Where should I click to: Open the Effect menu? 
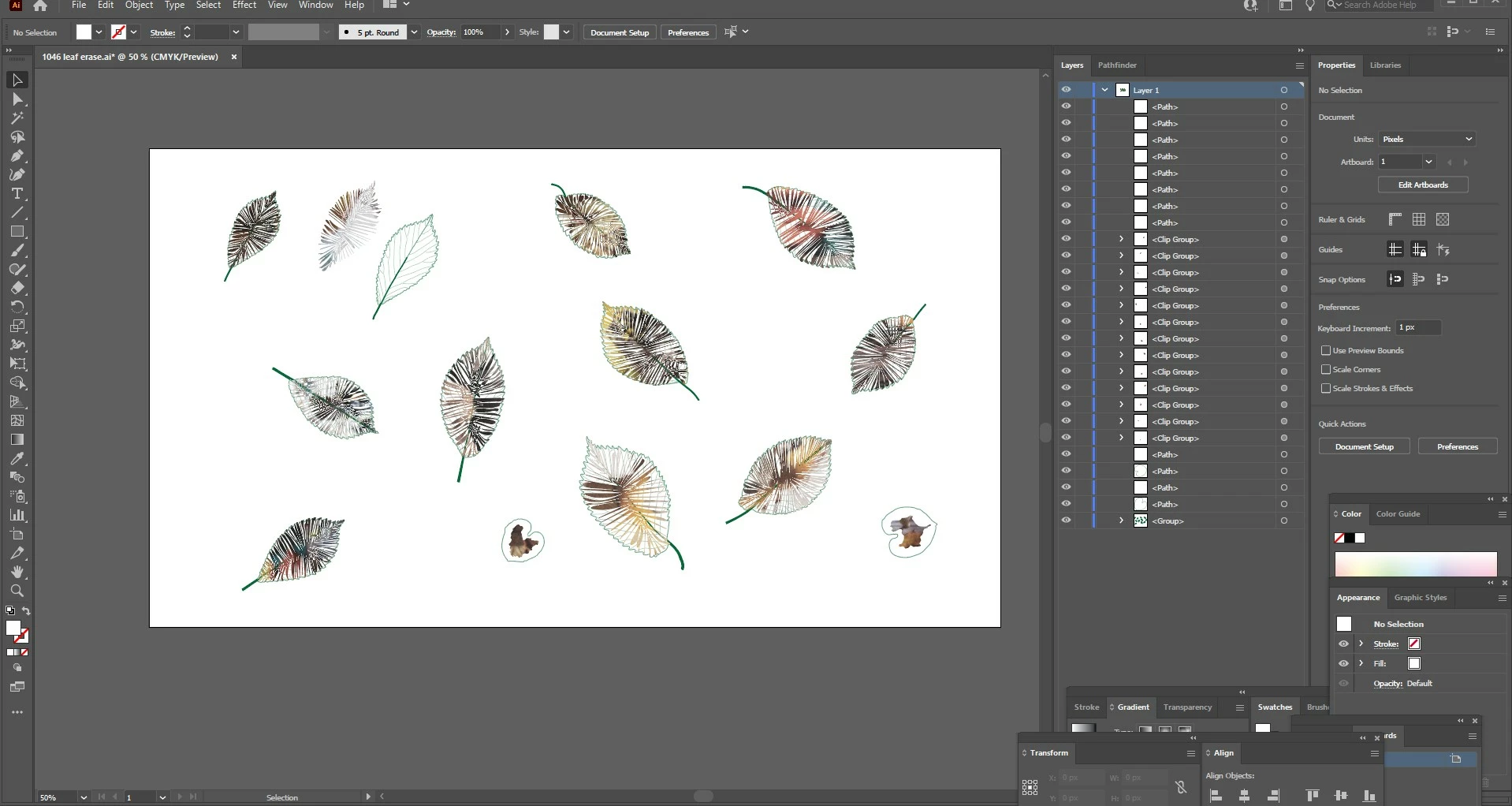[x=244, y=6]
